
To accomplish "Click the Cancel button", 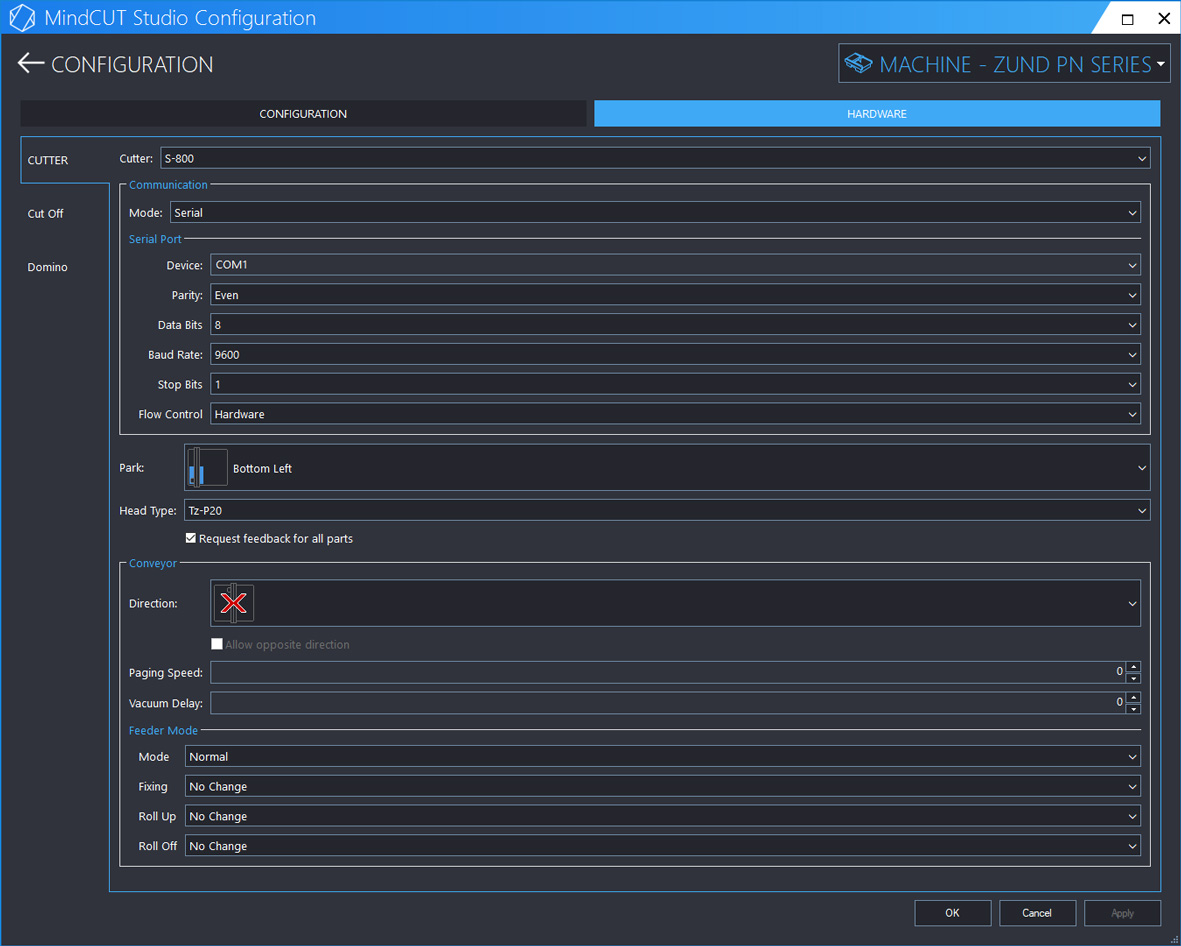I will 1037,913.
